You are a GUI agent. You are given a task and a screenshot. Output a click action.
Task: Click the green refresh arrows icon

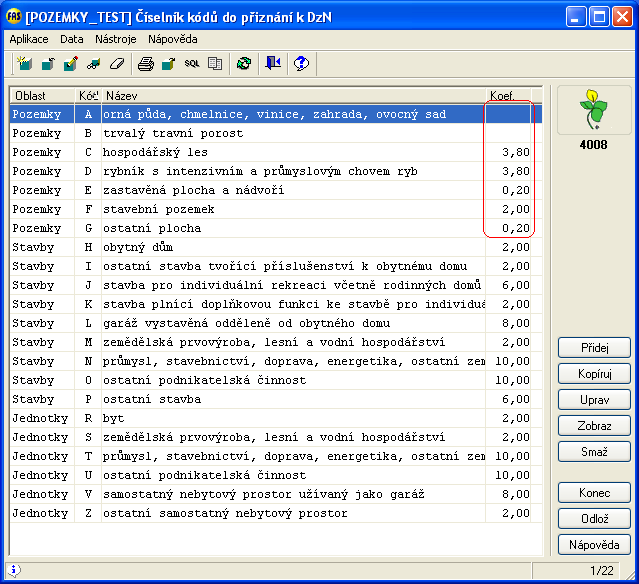coord(243,63)
